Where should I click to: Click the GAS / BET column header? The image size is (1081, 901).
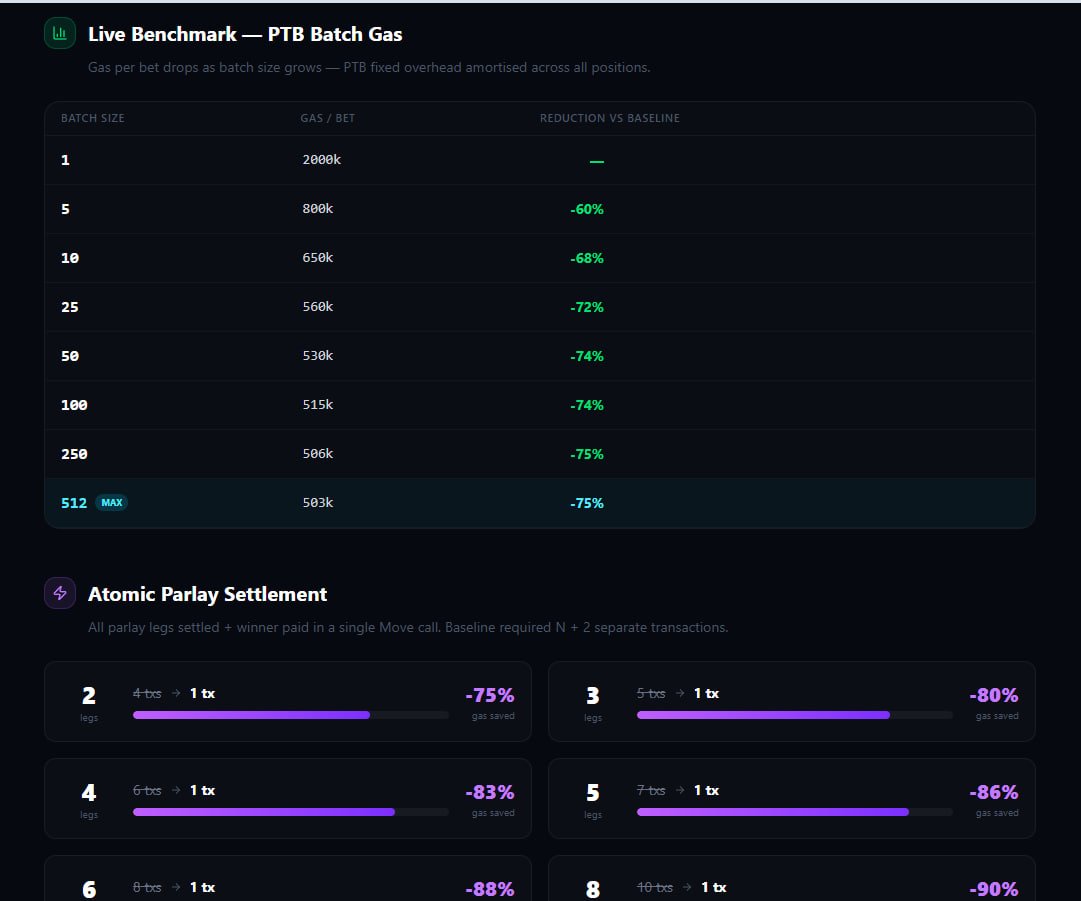pyautogui.click(x=327, y=118)
